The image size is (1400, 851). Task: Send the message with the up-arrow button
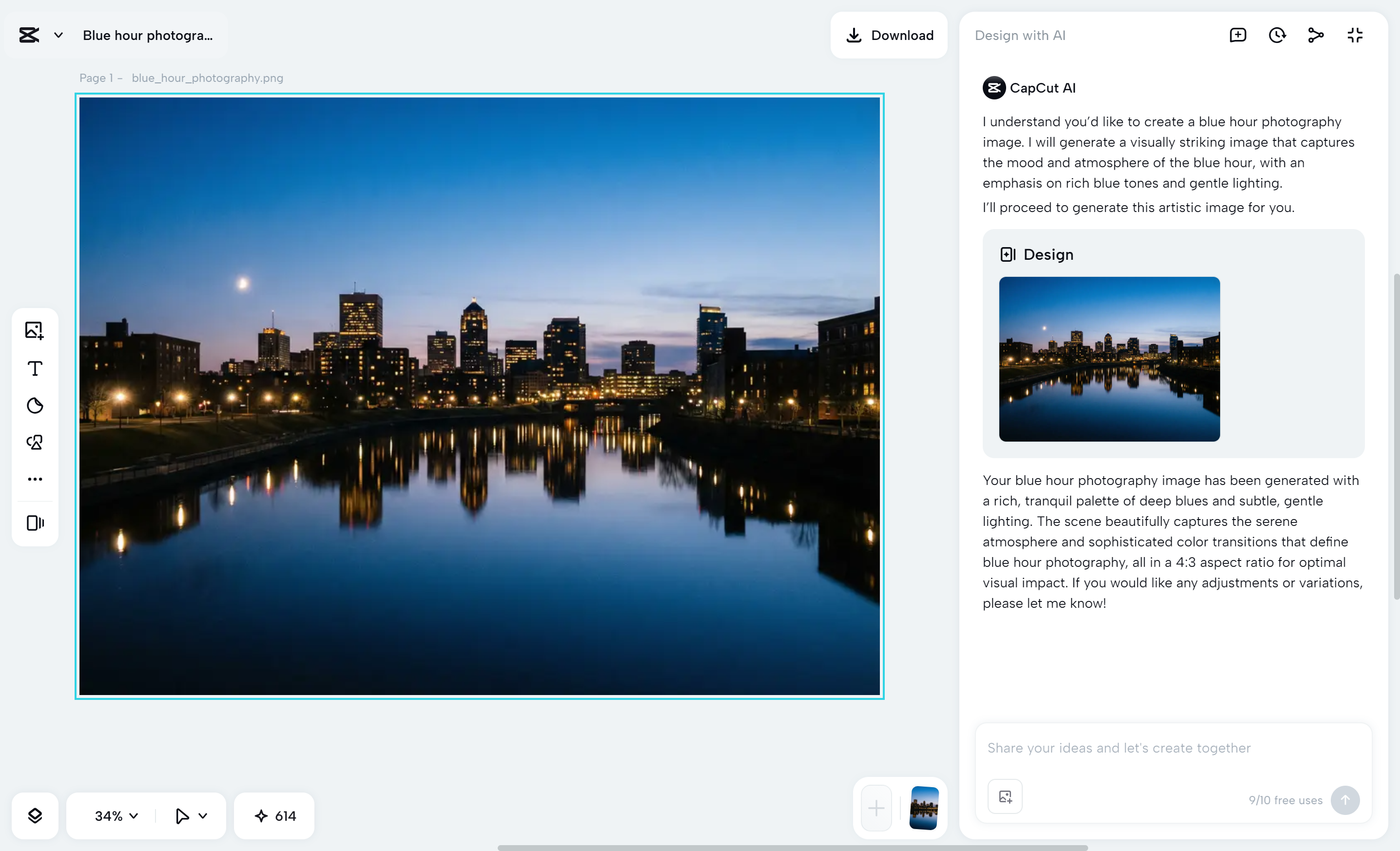pyautogui.click(x=1345, y=799)
